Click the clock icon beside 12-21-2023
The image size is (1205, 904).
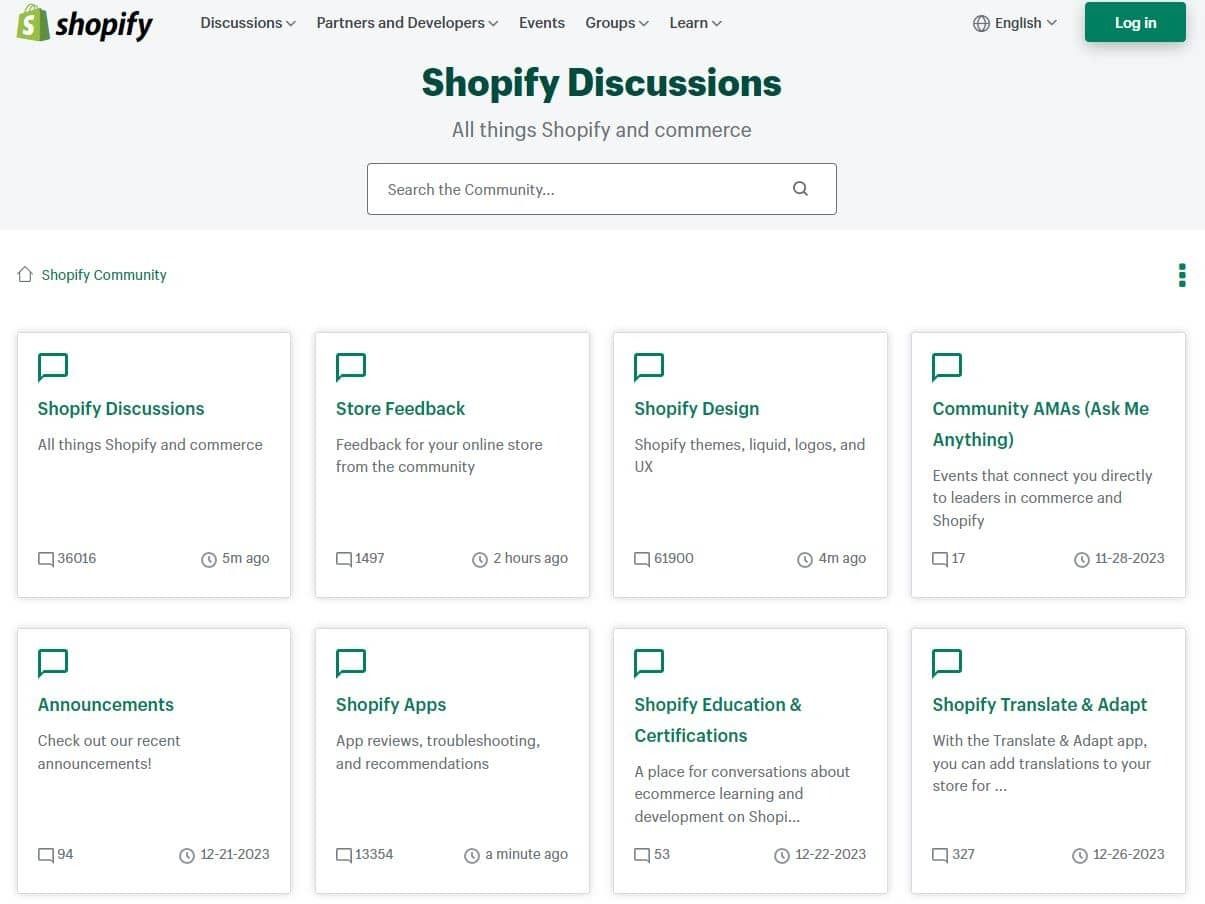(187, 856)
